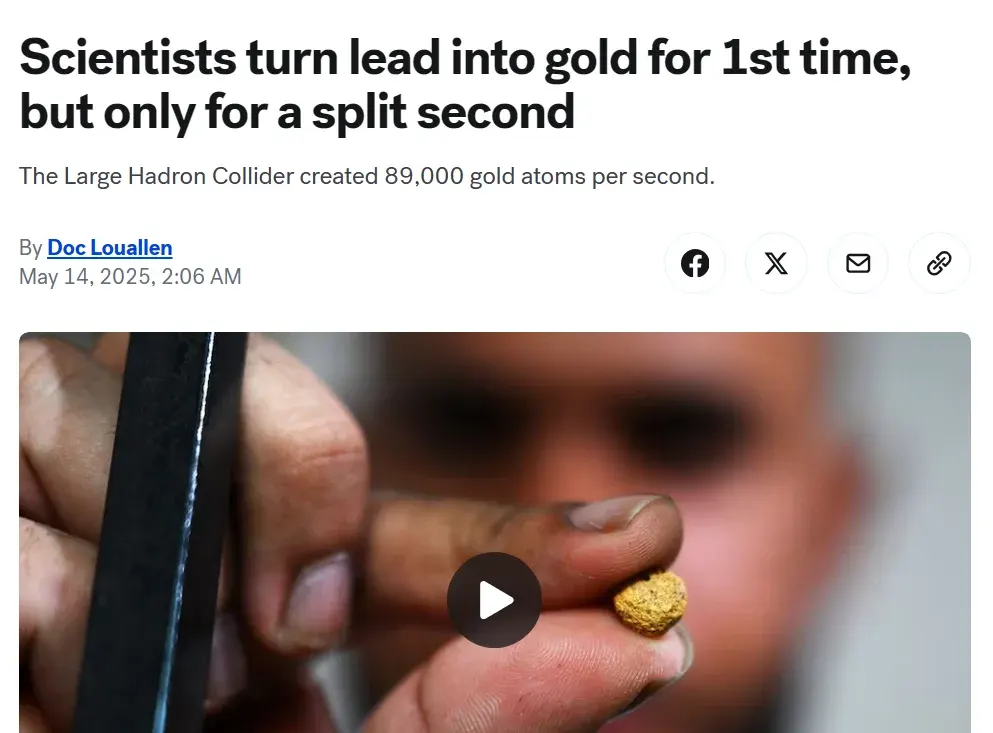Click the May 14, 2025 publication date

tap(85, 276)
